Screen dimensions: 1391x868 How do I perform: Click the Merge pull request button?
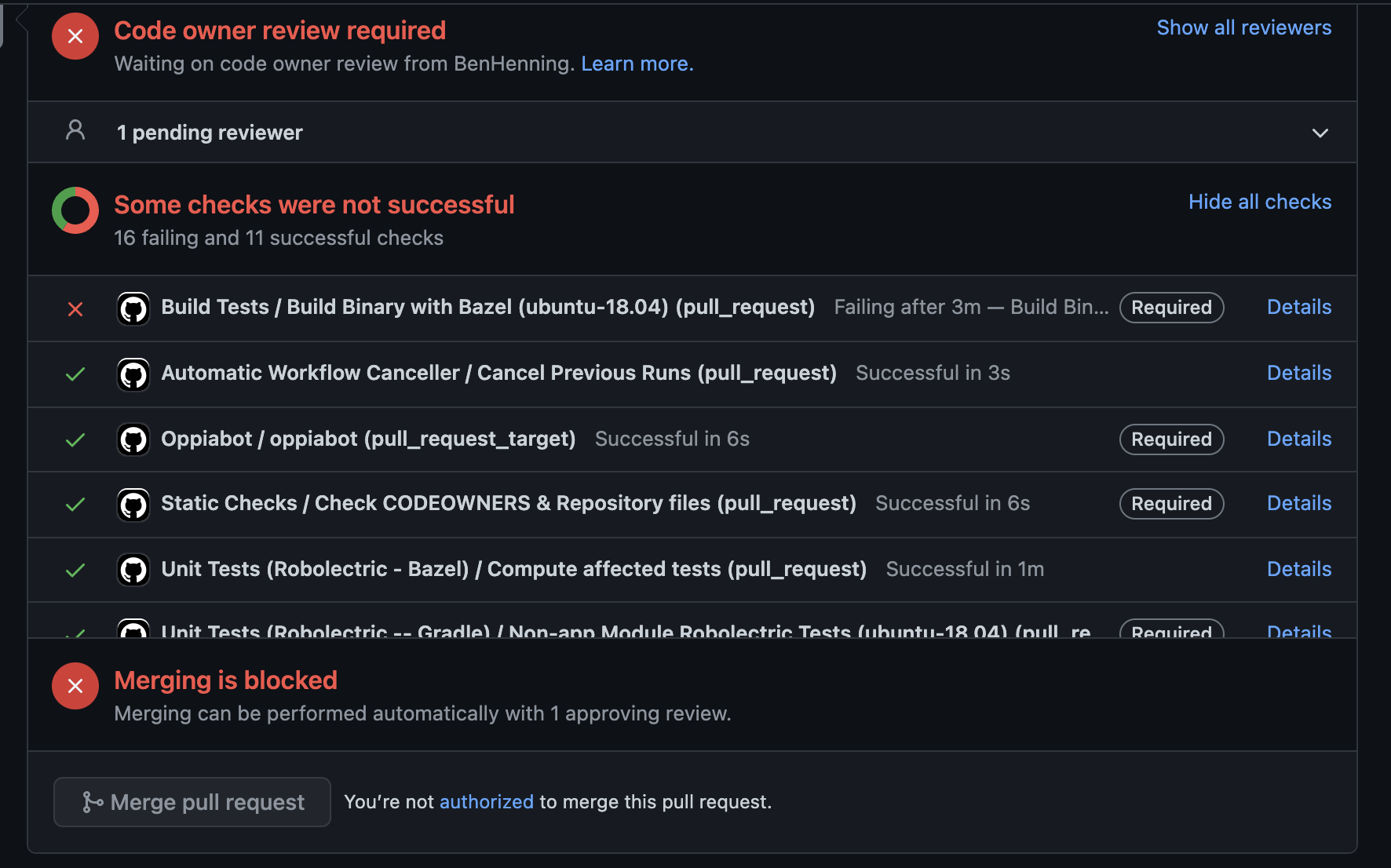192,802
